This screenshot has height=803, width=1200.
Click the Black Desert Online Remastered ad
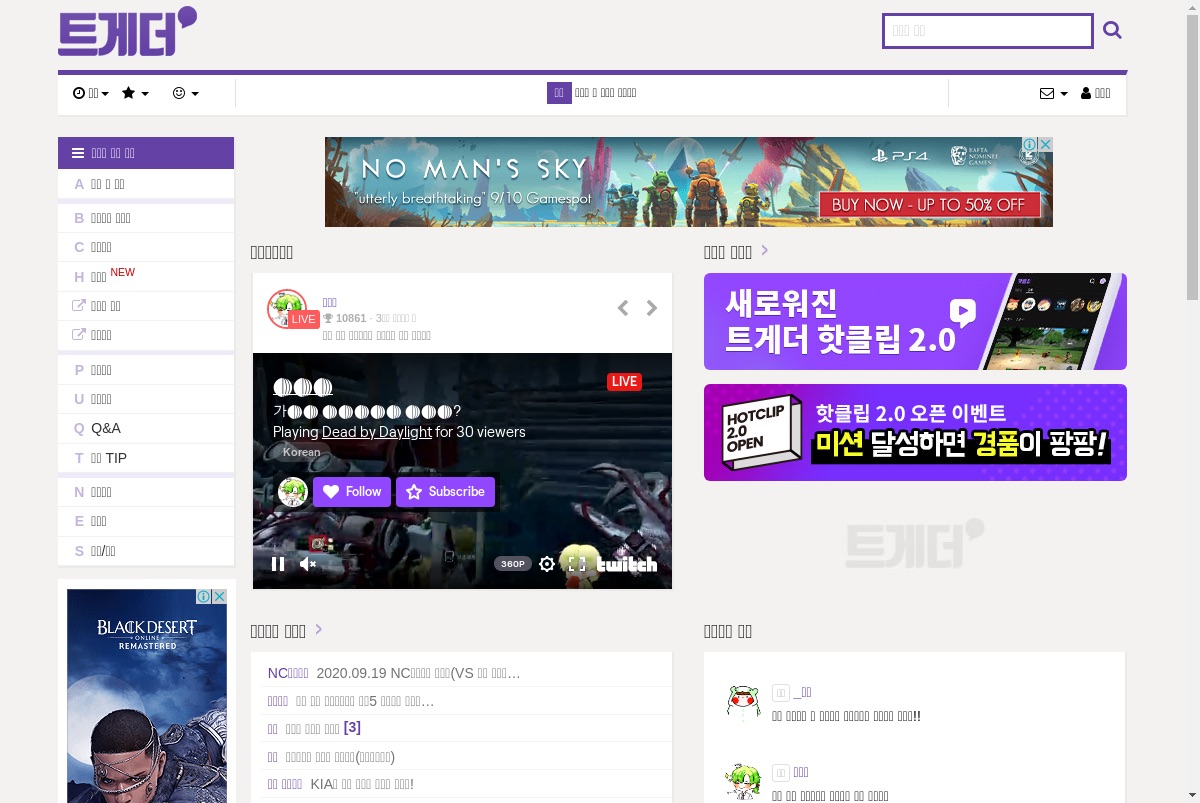147,696
